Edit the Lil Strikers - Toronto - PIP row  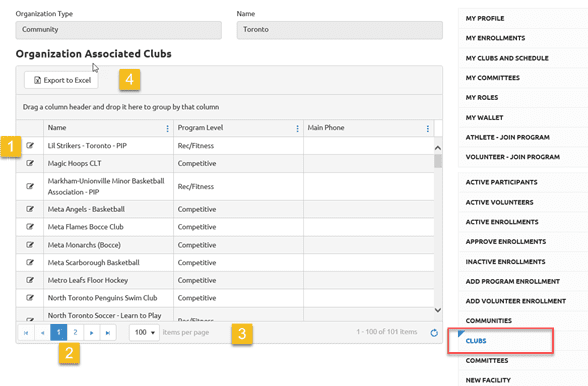tap(30, 146)
